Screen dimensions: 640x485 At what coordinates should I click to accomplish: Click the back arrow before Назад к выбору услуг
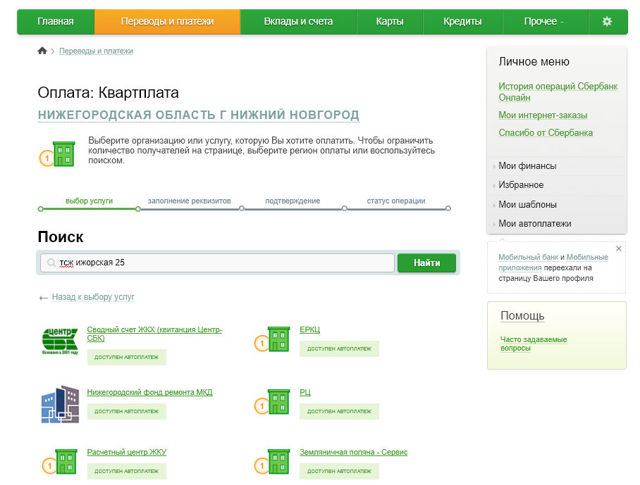[x=43, y=298]
